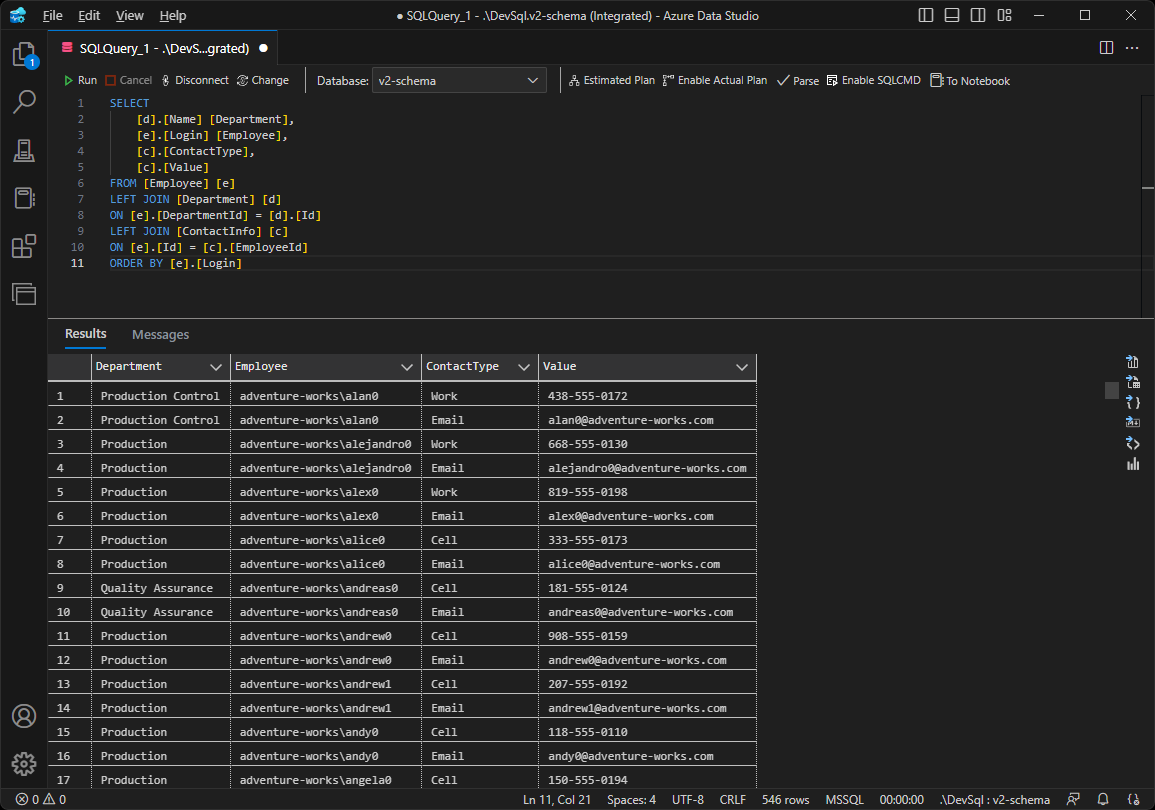Open Value column filter dropdown

tap(742, 367)
